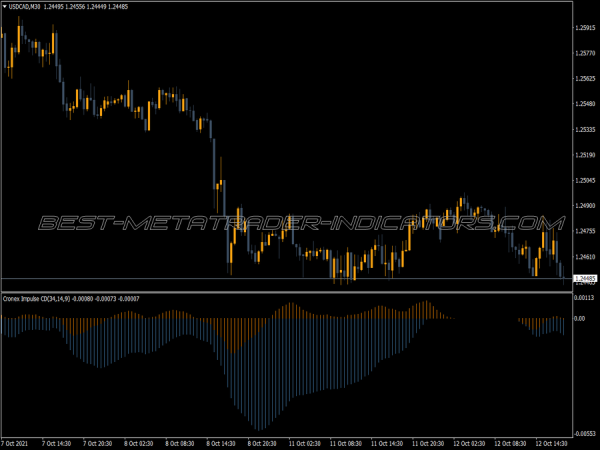The width and height of the screenshot is (600, 450).
Task: Click the OHLC values 1.24495 1.24556 1.24449 1.24485
Action: click(x=86, y=7)
